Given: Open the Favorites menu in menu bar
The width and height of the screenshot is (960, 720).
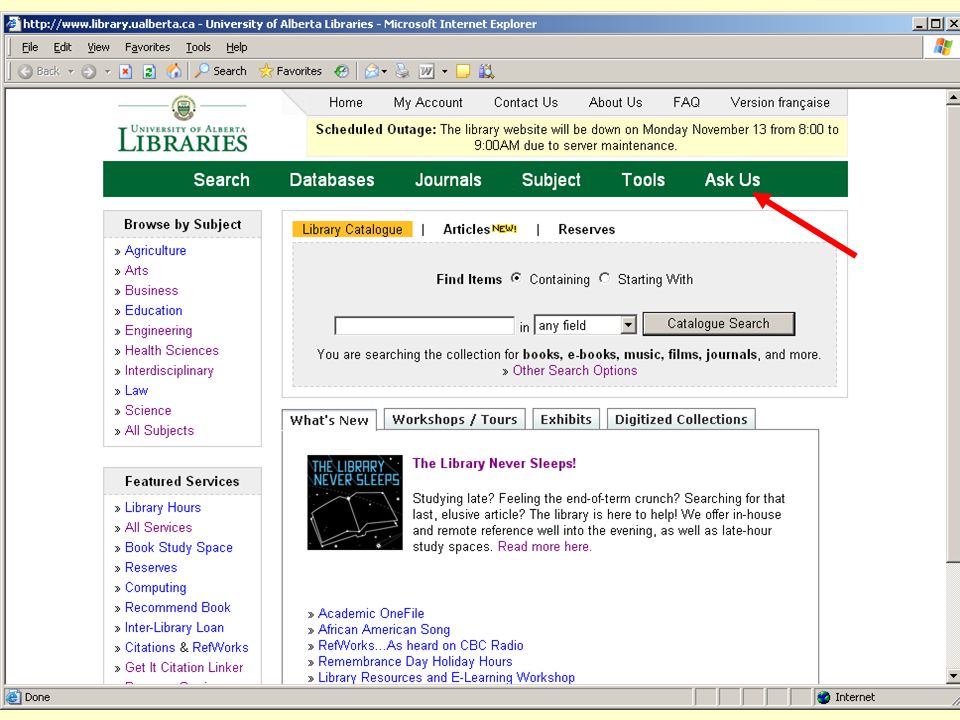Looking at the screenshot, I should point(148,47).
